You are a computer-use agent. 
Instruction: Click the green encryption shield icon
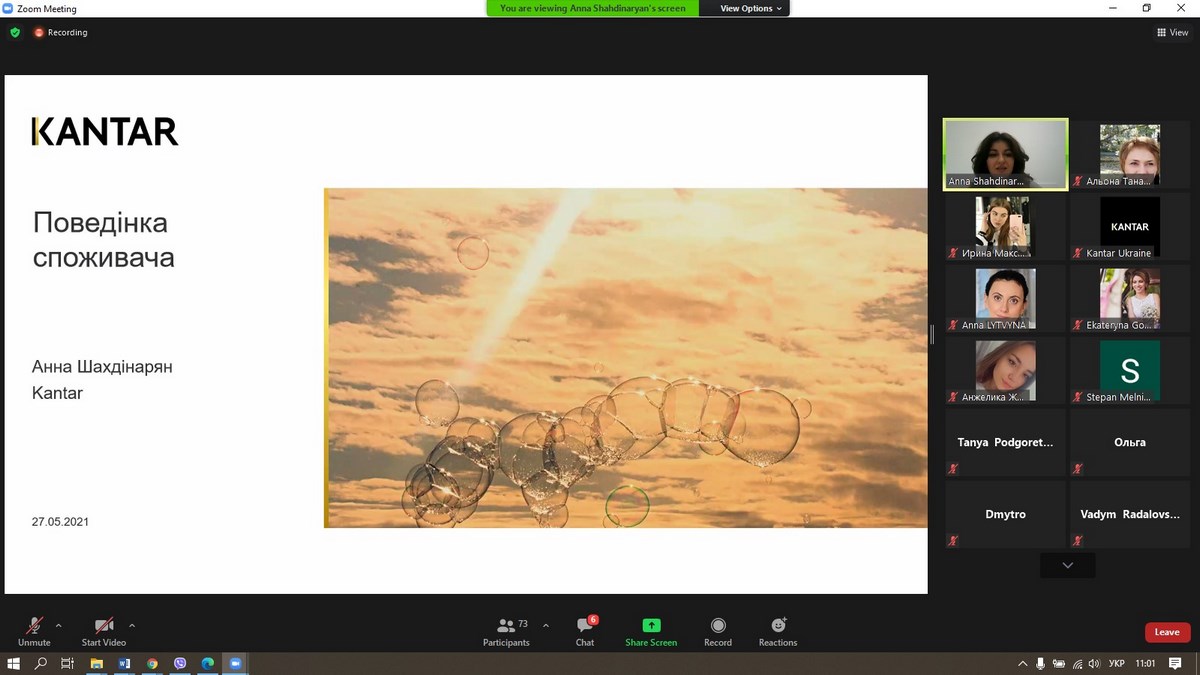(x=15, y=32)
